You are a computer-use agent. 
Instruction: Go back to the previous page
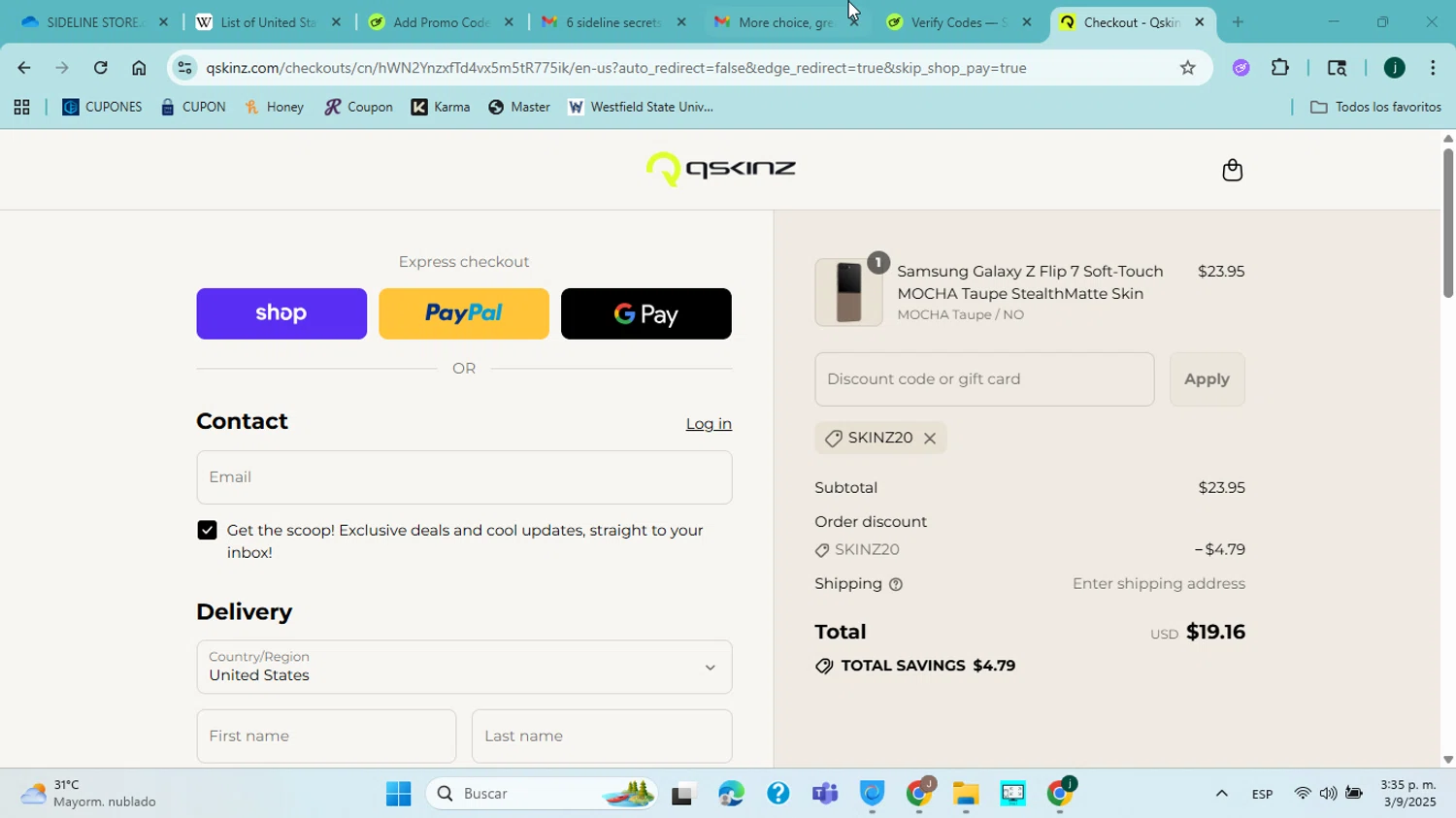click(x=23, y=68)
